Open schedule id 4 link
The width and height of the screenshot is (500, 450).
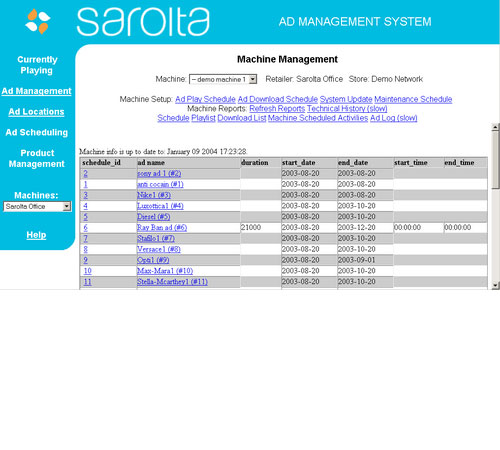[86, 206]
